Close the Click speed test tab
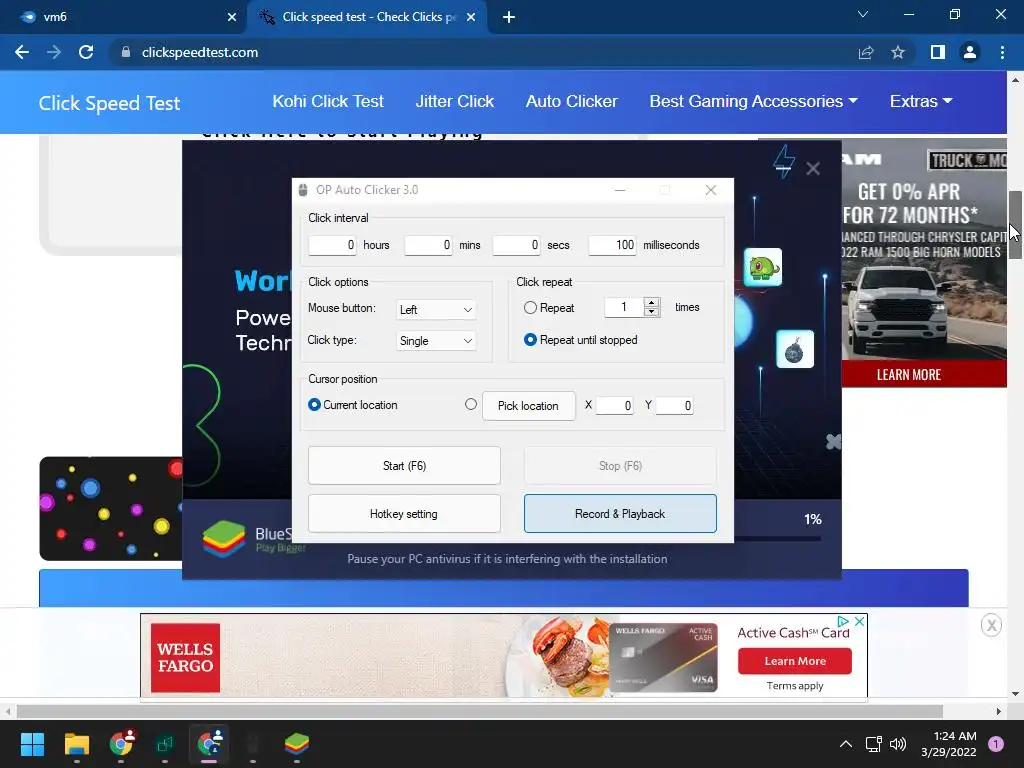Image resolution: width=1024 pixels, height=768 pixels. click(x=471, y=17)
